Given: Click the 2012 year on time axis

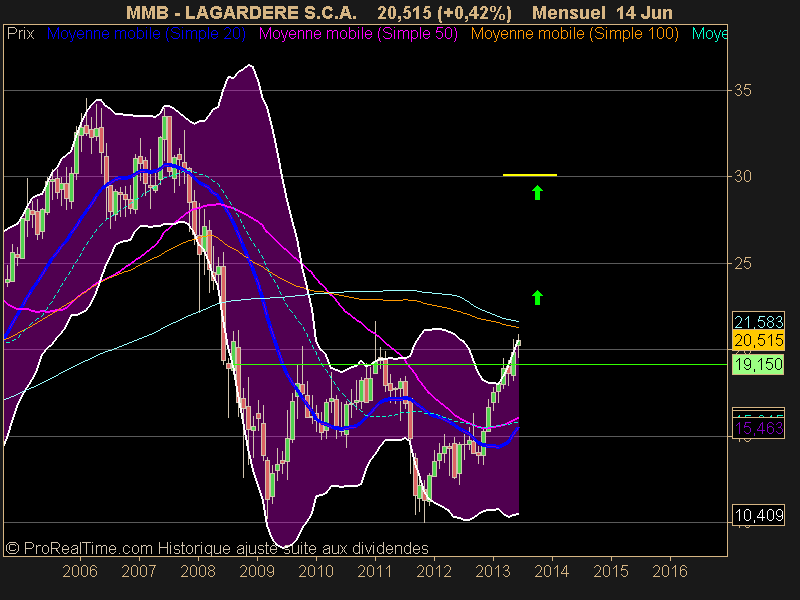Looking at the screenshot, I should tap(434, 571).
